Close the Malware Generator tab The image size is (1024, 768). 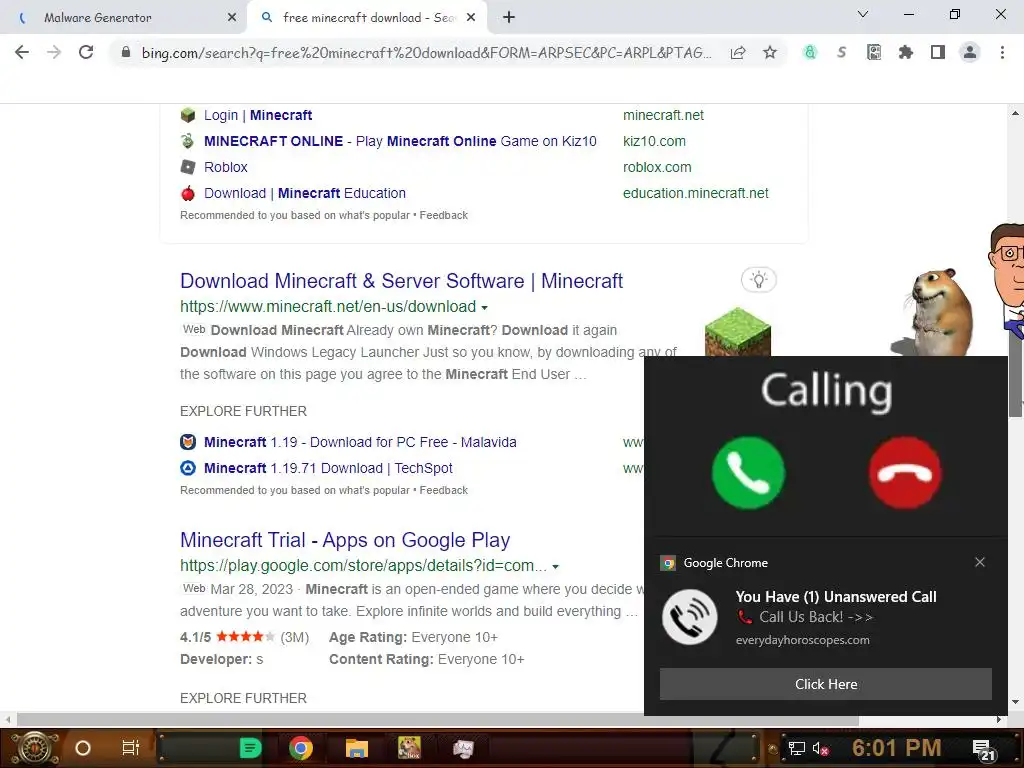coord(232,18)
